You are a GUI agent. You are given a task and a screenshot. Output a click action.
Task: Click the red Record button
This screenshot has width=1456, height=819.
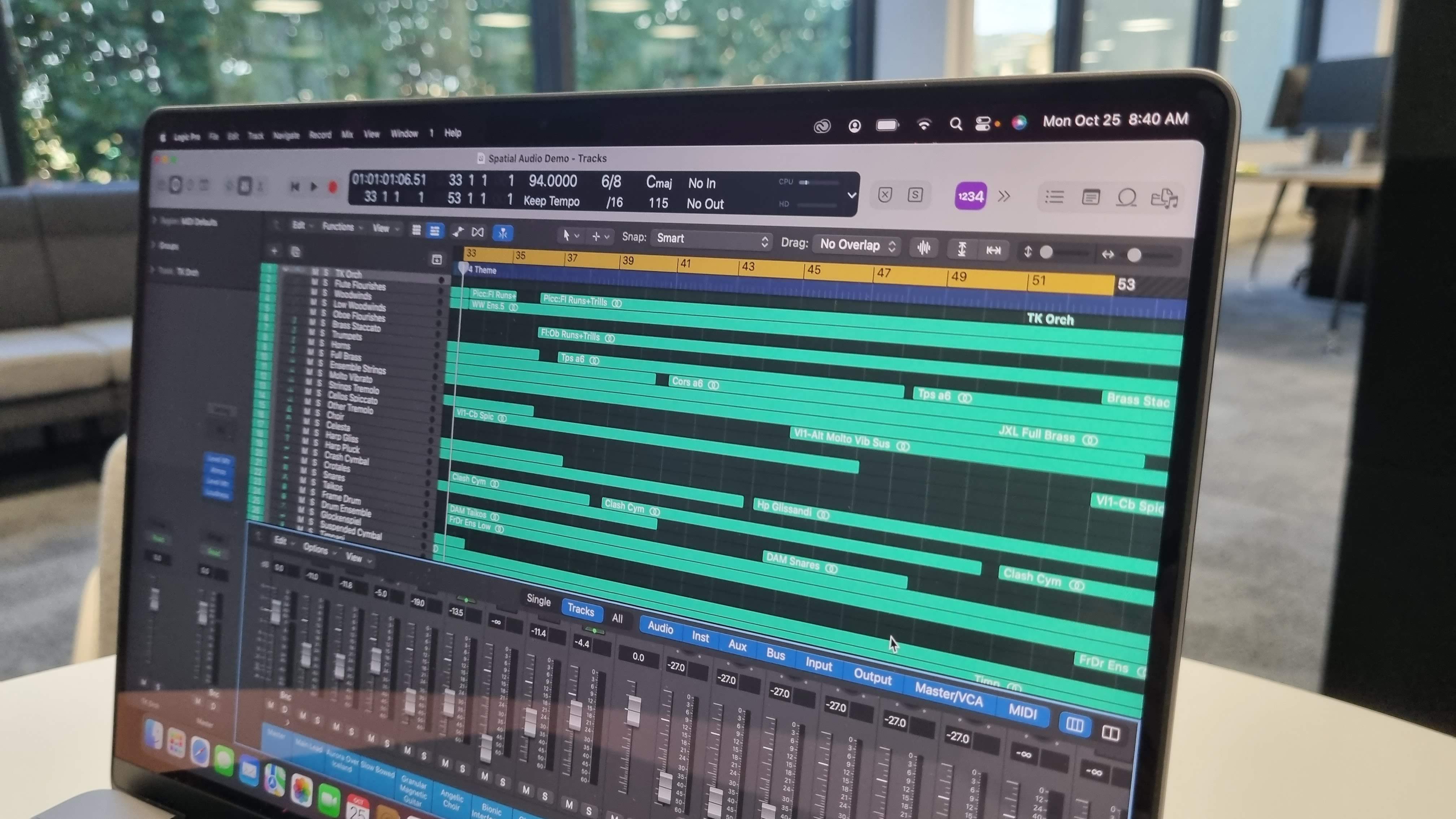pos(332,187)
